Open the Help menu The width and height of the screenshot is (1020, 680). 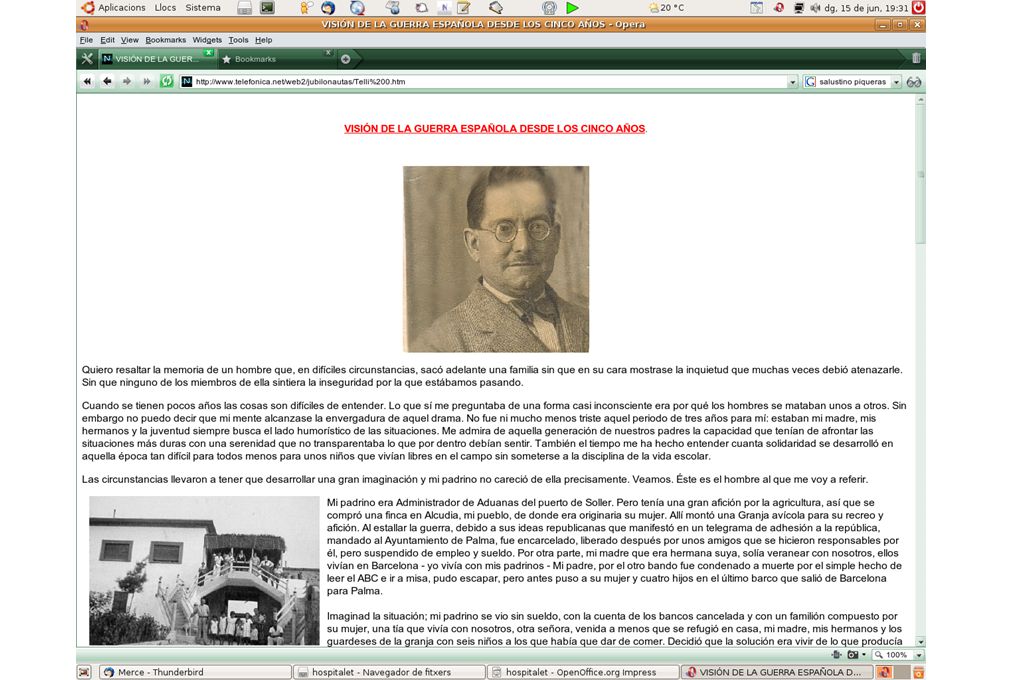pyautogui.click(x=263, y=40)
